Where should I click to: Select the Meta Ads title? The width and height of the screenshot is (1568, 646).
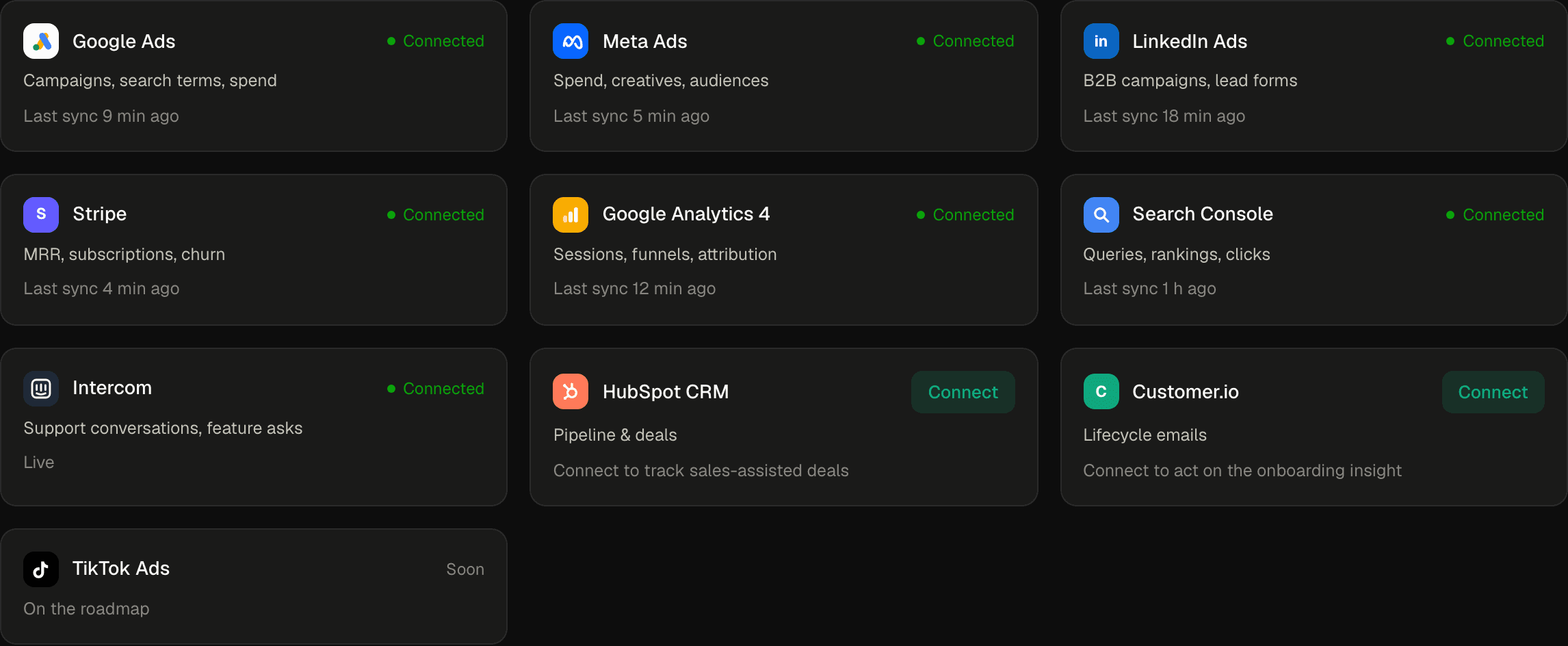(645, 41)
